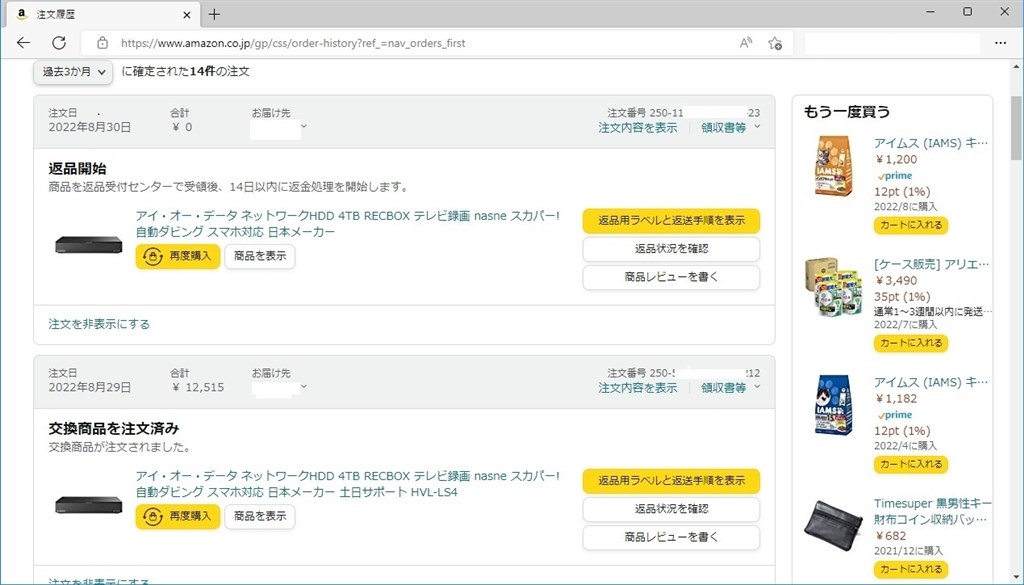Click HVL-LS4 order product thumbnail
This screenshot has width=1024, height=585.
coord(89,505)
